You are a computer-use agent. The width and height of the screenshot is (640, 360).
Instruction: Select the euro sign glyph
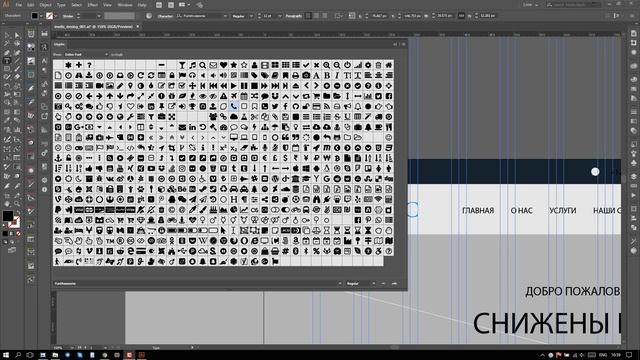(264, 158)
